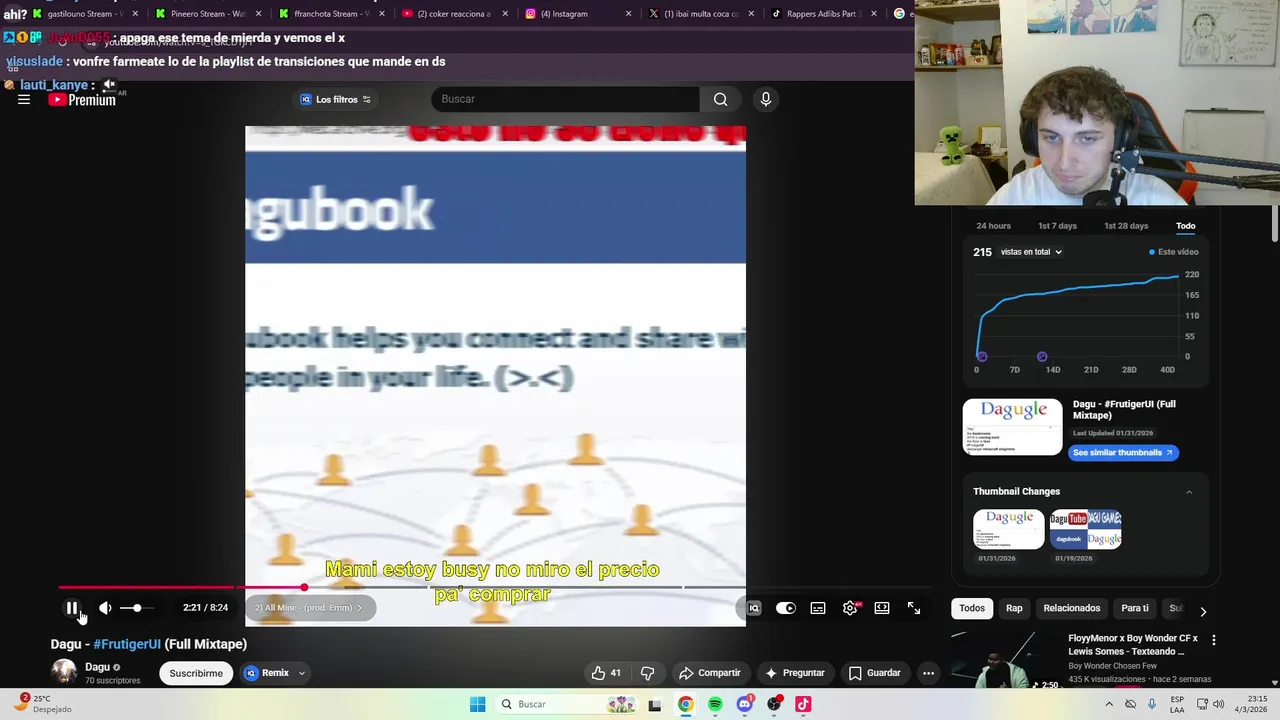Screen dimensions: 1280x720
Task: Open the 'Los filtros' vidIQ filter button
Action: 336,99
